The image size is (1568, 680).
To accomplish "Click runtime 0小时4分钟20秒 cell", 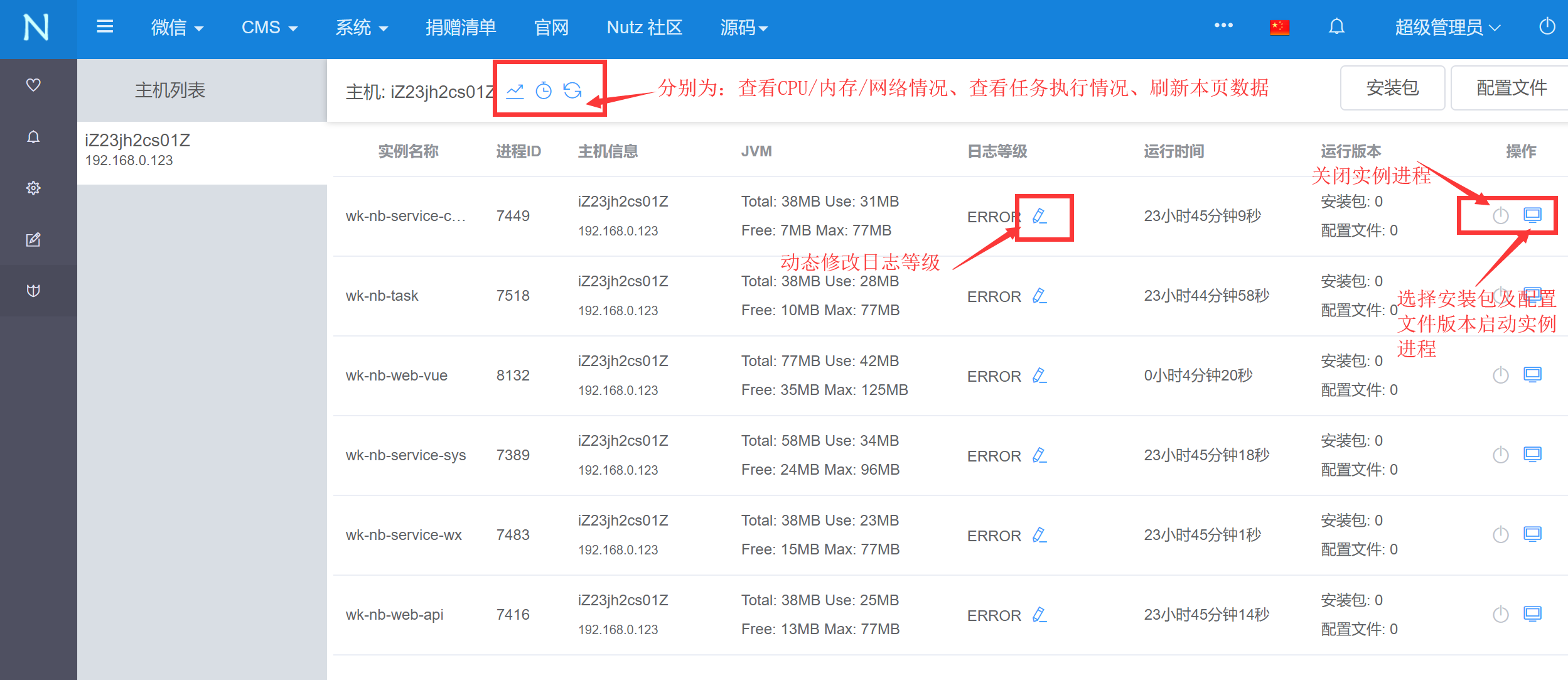I will point(1198,375).
